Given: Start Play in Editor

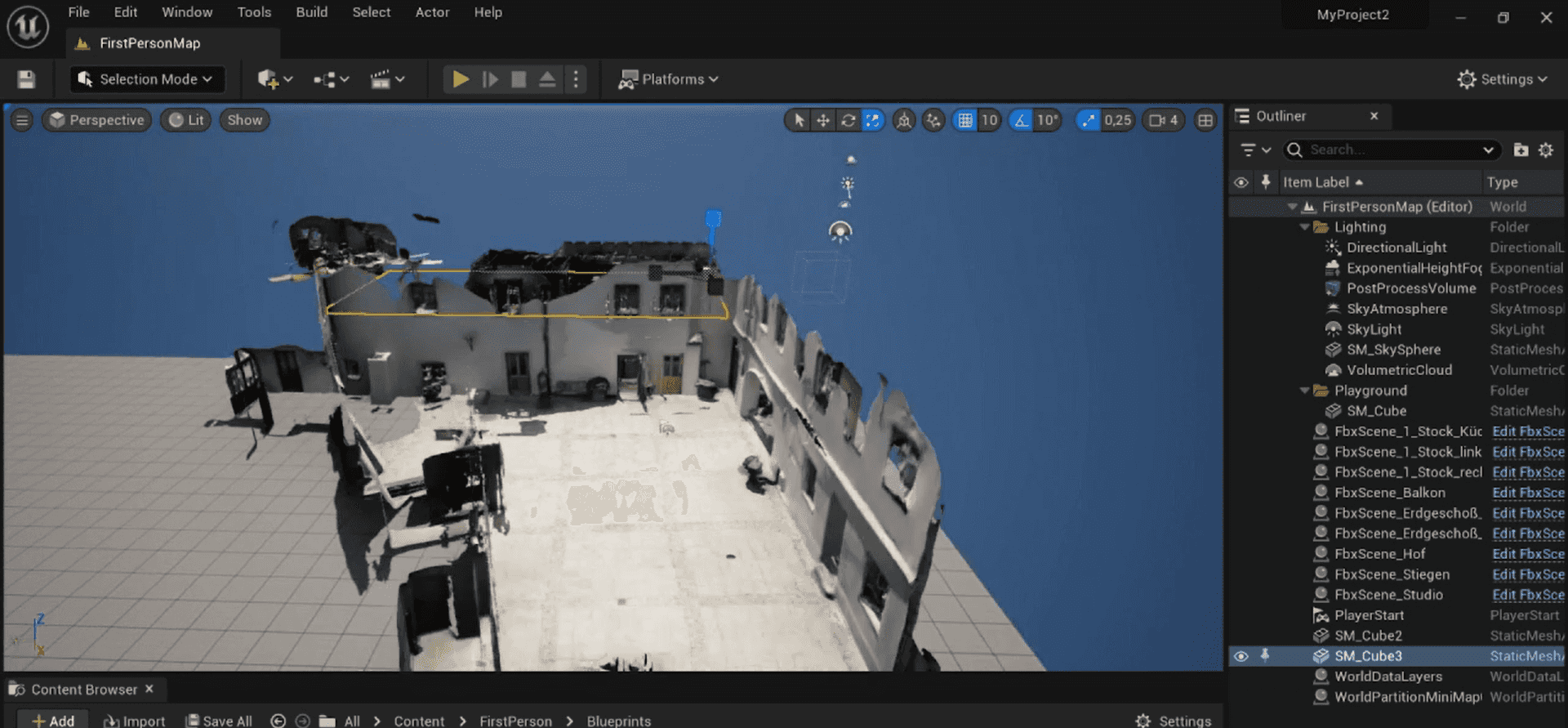Looking at the screenshot, I should (461, 79).
